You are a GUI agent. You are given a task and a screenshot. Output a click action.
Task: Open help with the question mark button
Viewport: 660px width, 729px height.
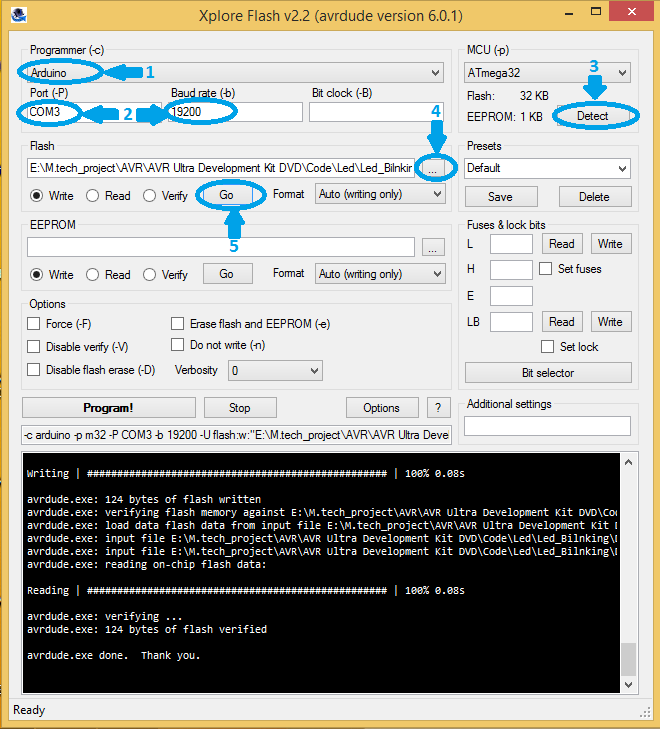click(438, 408)
